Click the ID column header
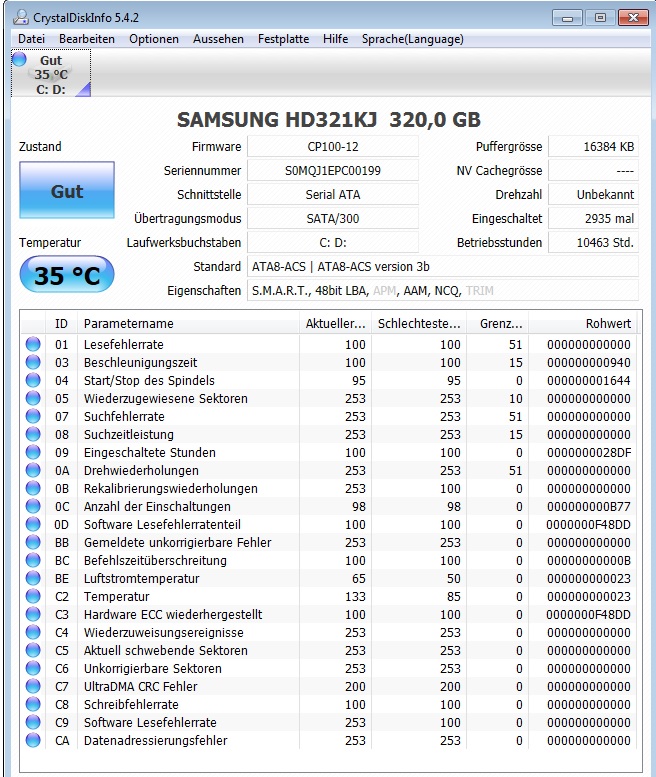 pos(61,324)
